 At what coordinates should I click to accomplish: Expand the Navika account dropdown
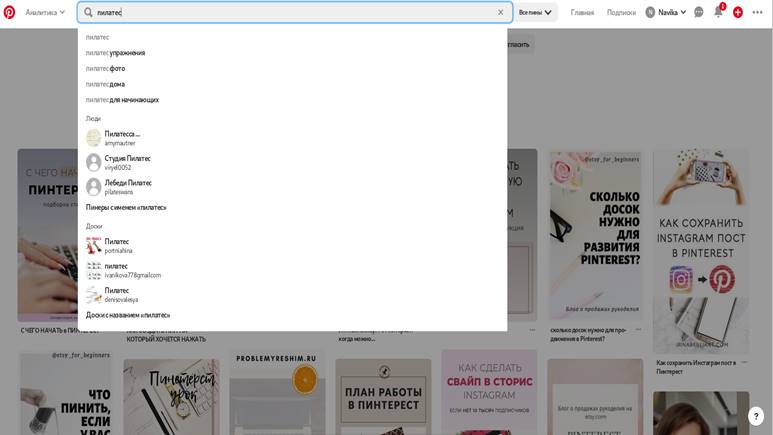[666, 12]
